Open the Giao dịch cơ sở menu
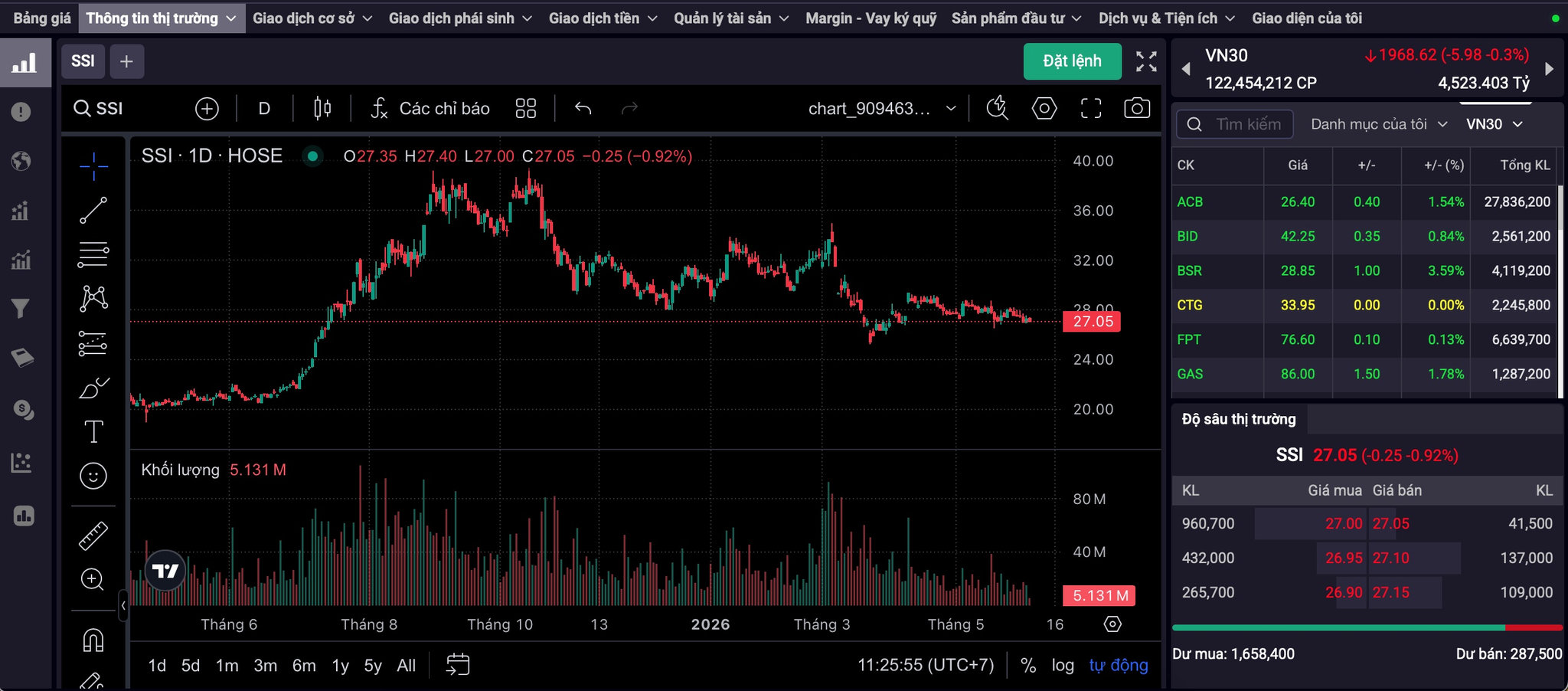Screen dimensions: 1568x691 click(x=312, y=18)
